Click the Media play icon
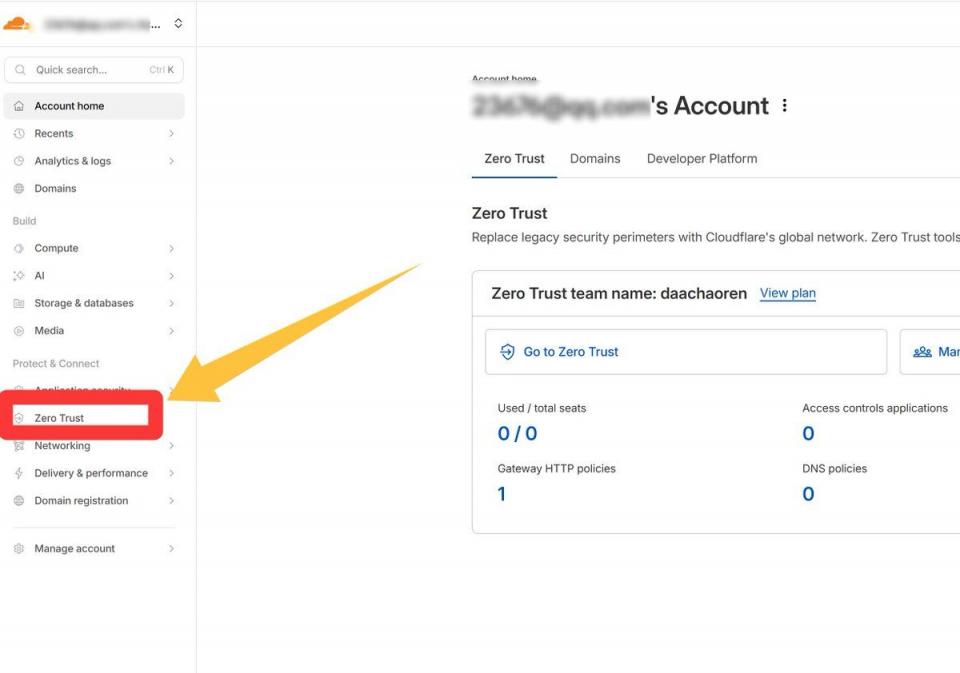960x673 pixels. pyautogui.click(x=19, y=331)
